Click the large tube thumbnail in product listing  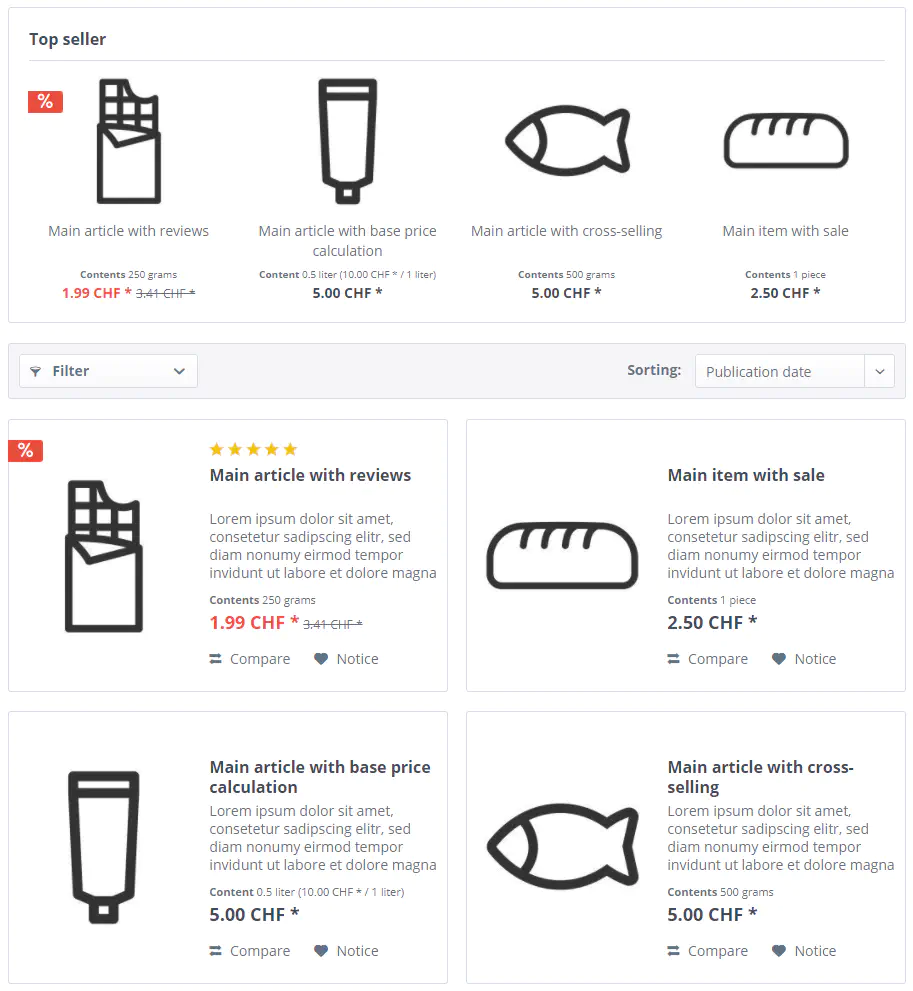104,846
